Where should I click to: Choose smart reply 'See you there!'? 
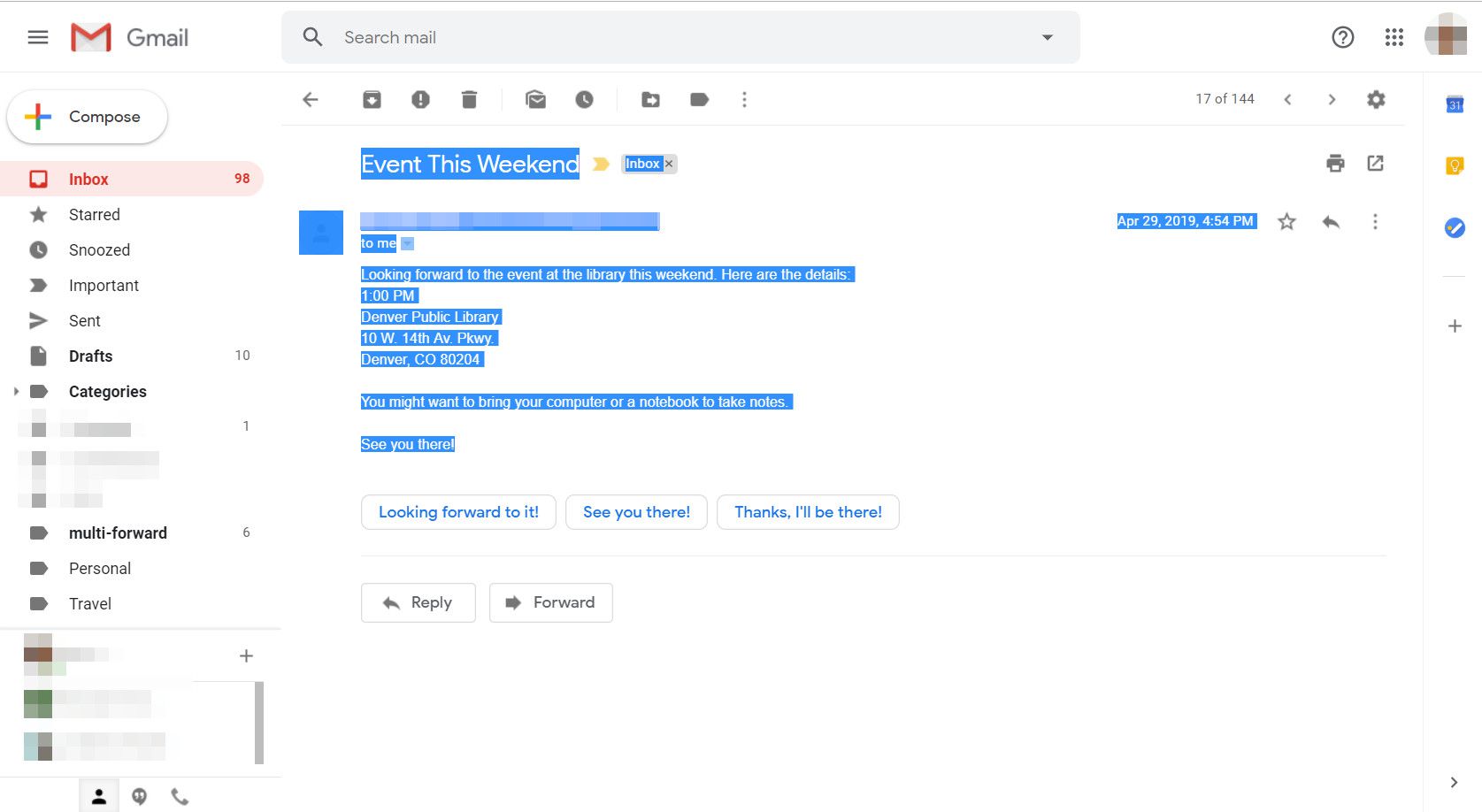[636, 512]
